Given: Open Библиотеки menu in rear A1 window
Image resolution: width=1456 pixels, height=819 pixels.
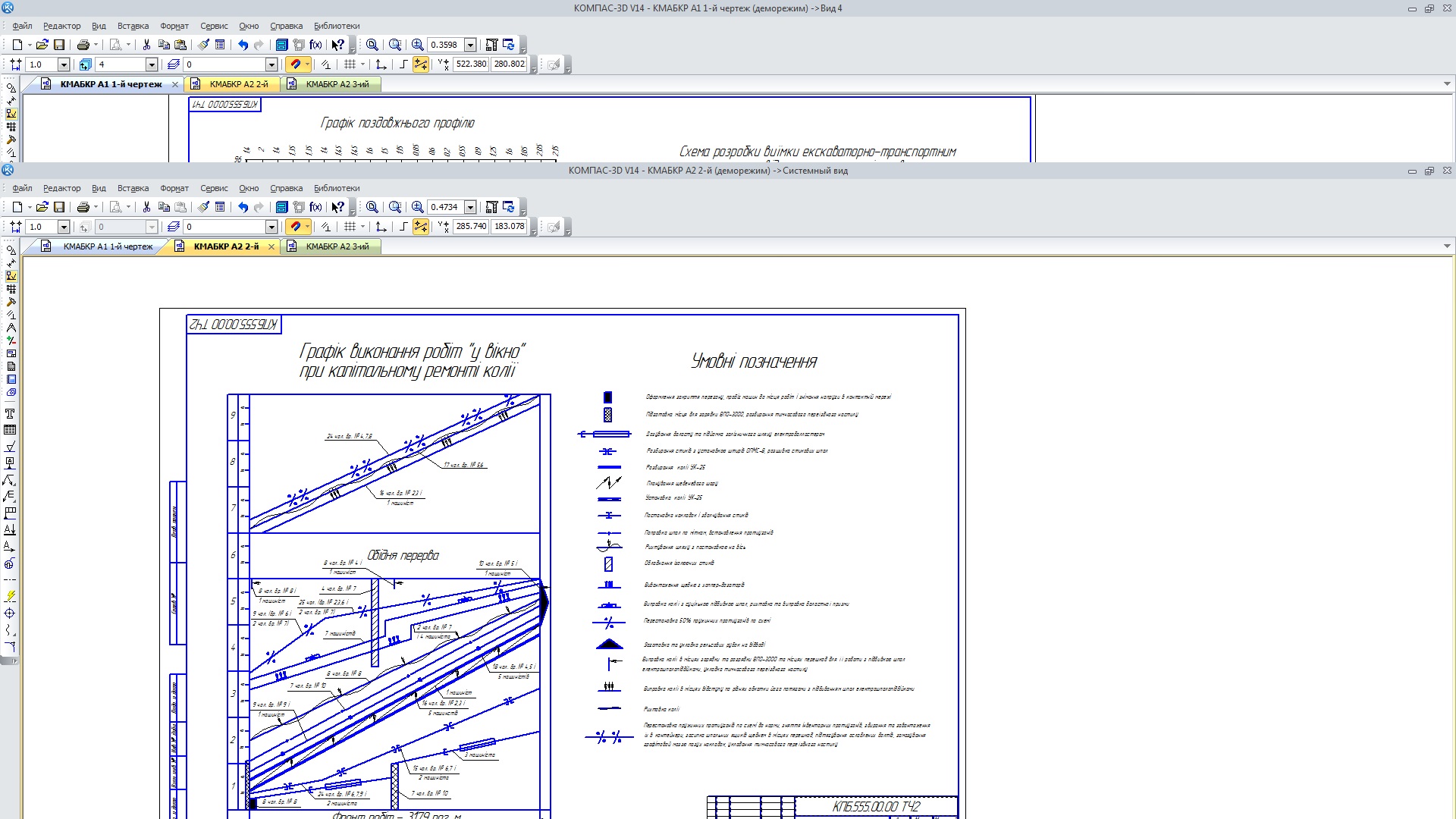Looking at the screenshot, I should point(337,26).
